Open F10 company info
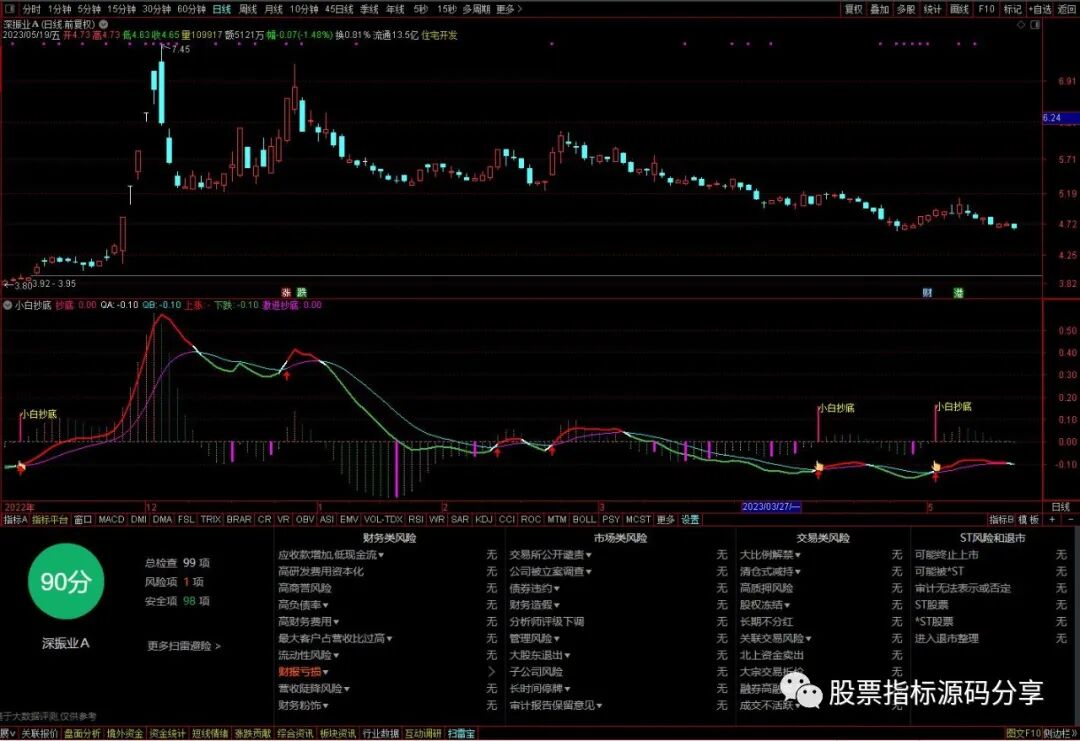 pos(986,9)
